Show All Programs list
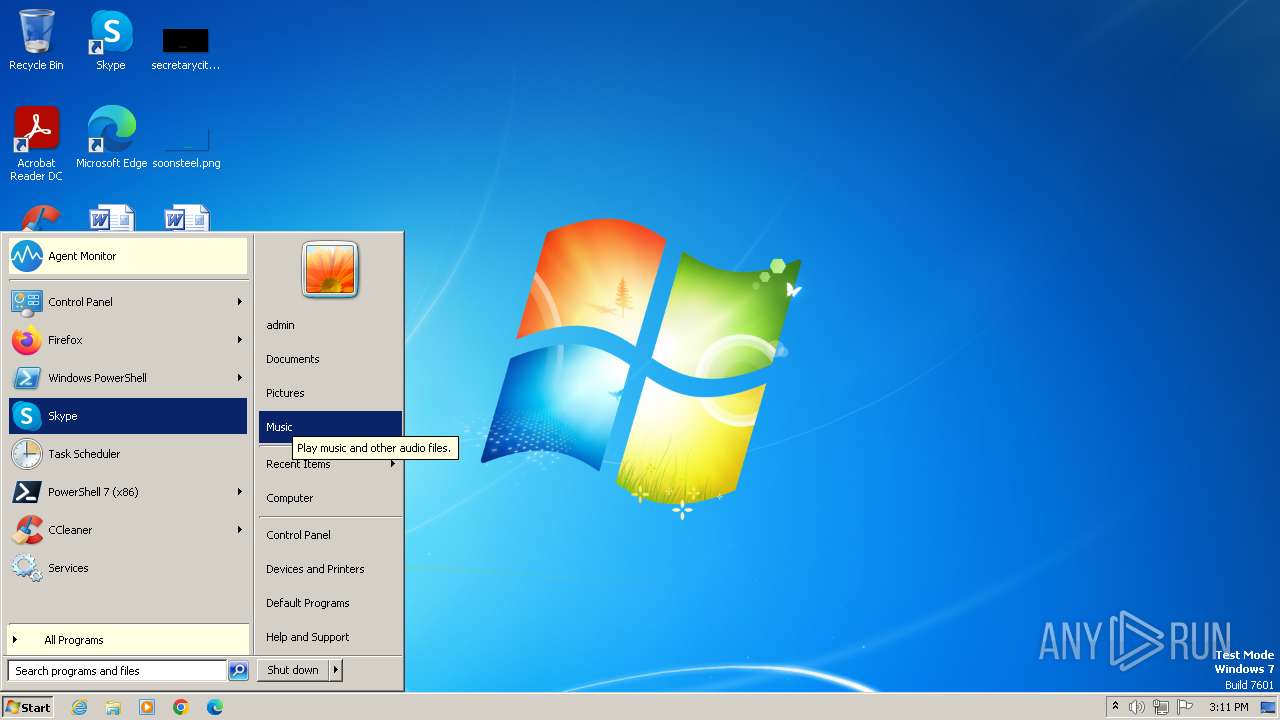Screen dimensions: 1280x720 (128, 640)
